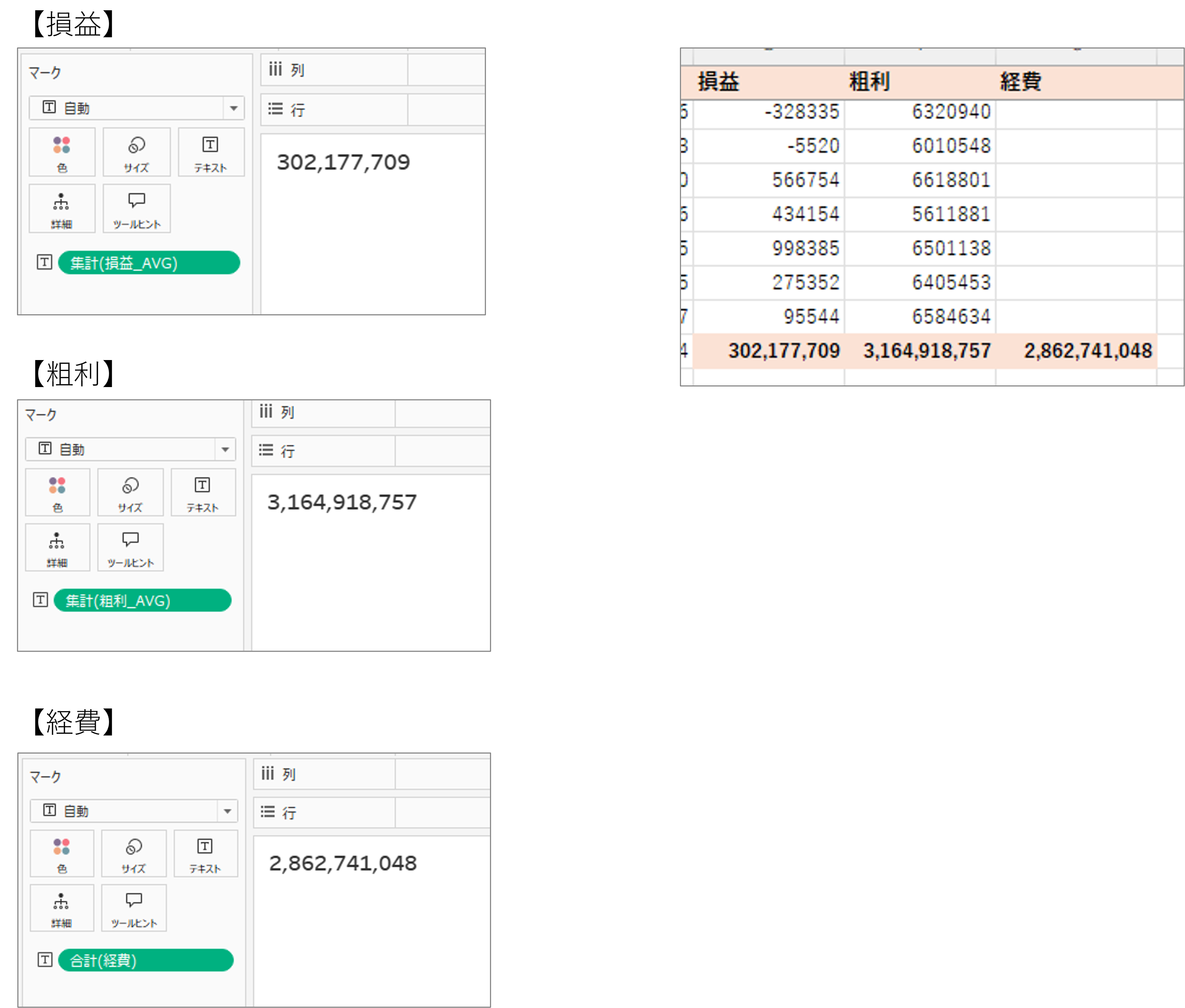
Task: Click cell with 5611881
Action: pyautogui.click(x=920, y=214)
